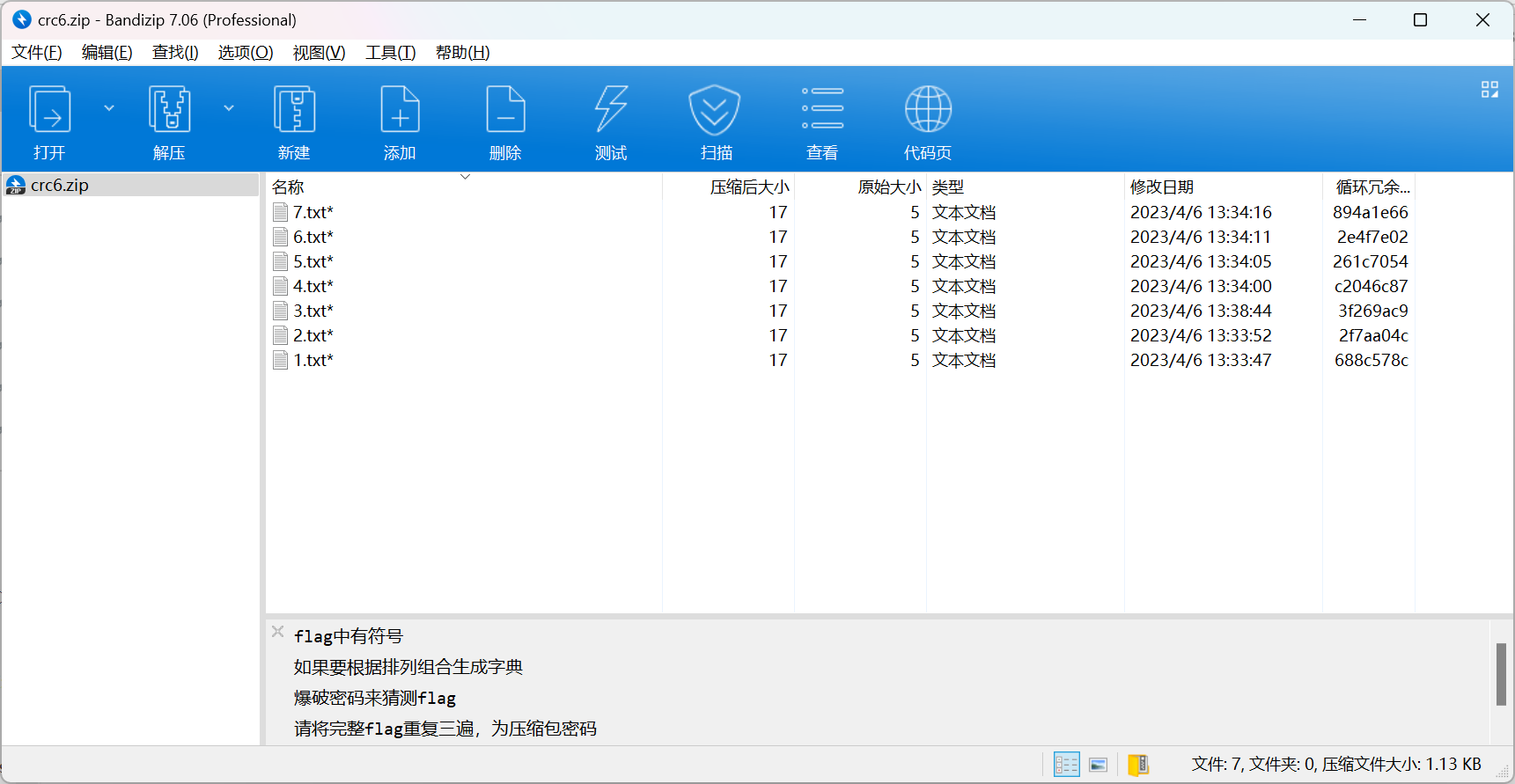The image size is (1515, 784).
Task: Click the file icon of 1.txt
Action: [x=281, y=360]
